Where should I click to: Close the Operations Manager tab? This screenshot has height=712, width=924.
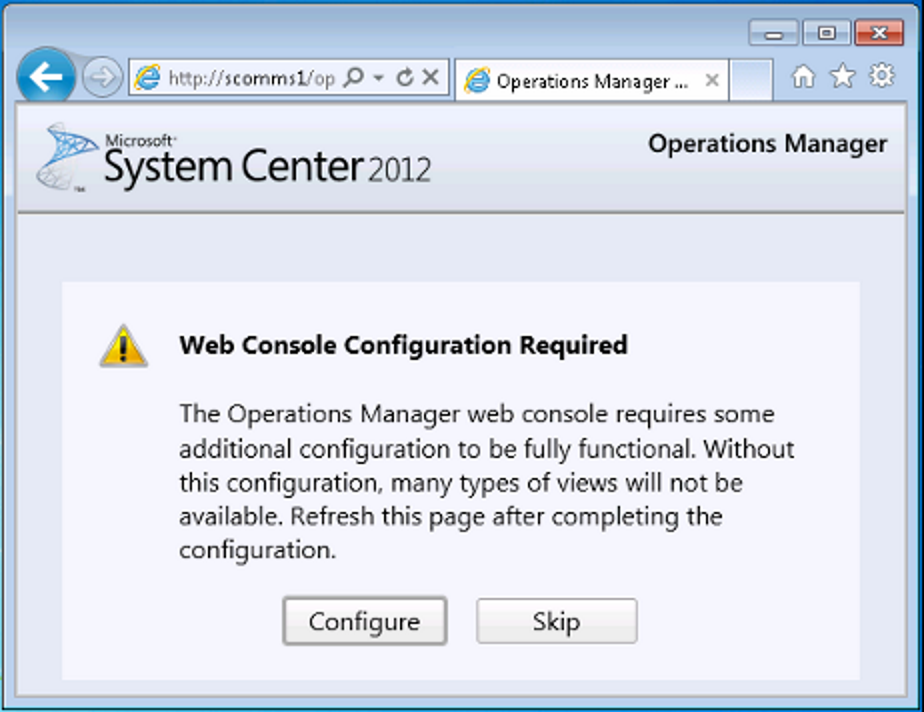tap(712, 80)
